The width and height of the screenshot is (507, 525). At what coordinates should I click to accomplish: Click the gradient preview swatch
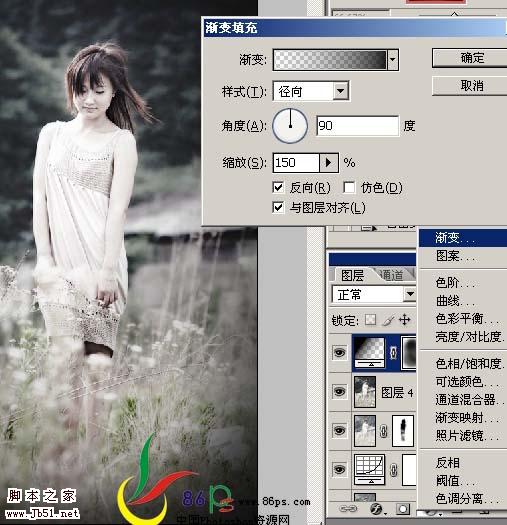coord(330,60)
